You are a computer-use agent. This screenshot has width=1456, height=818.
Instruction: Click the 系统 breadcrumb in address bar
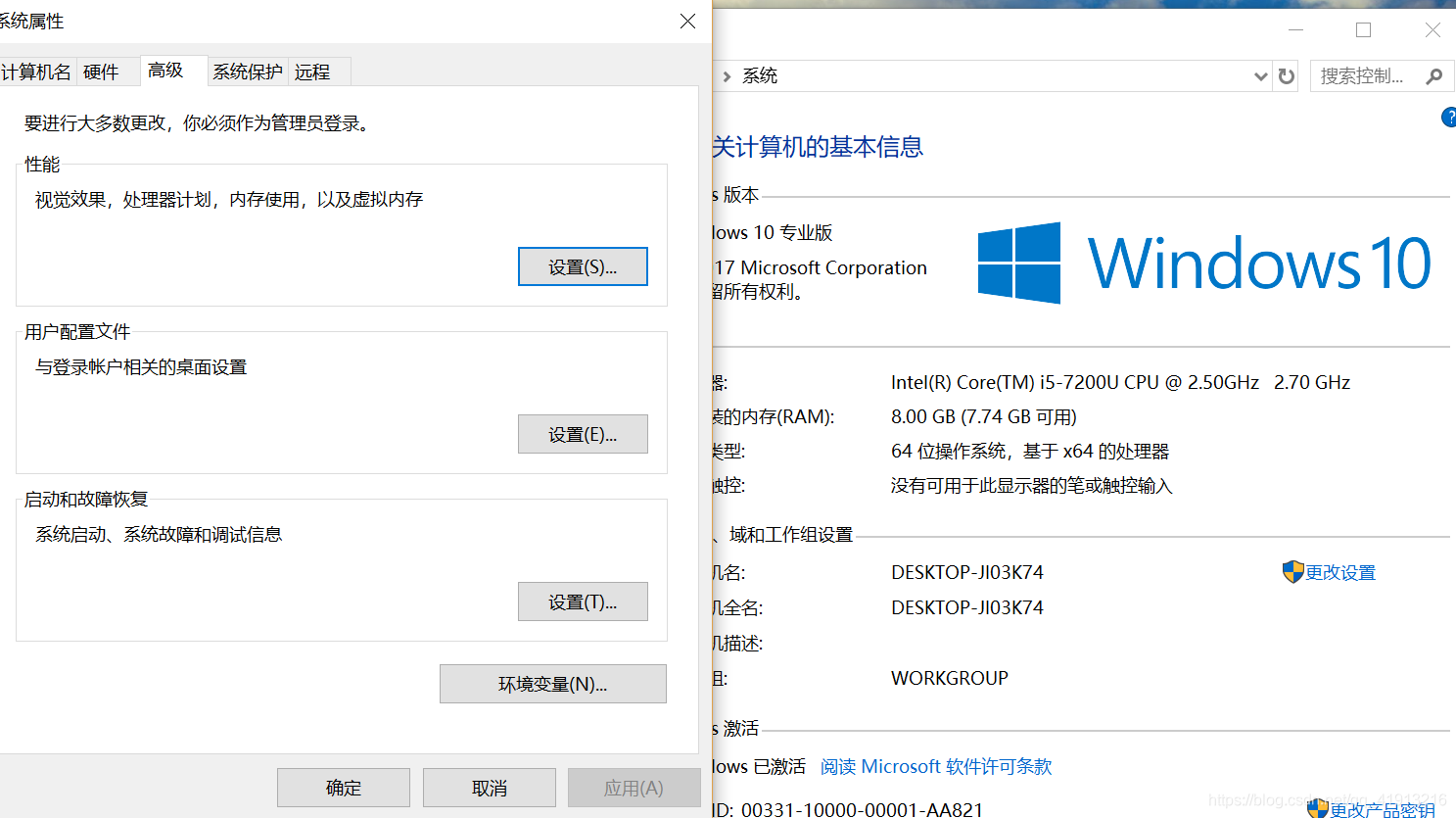[x=760, y=76]
